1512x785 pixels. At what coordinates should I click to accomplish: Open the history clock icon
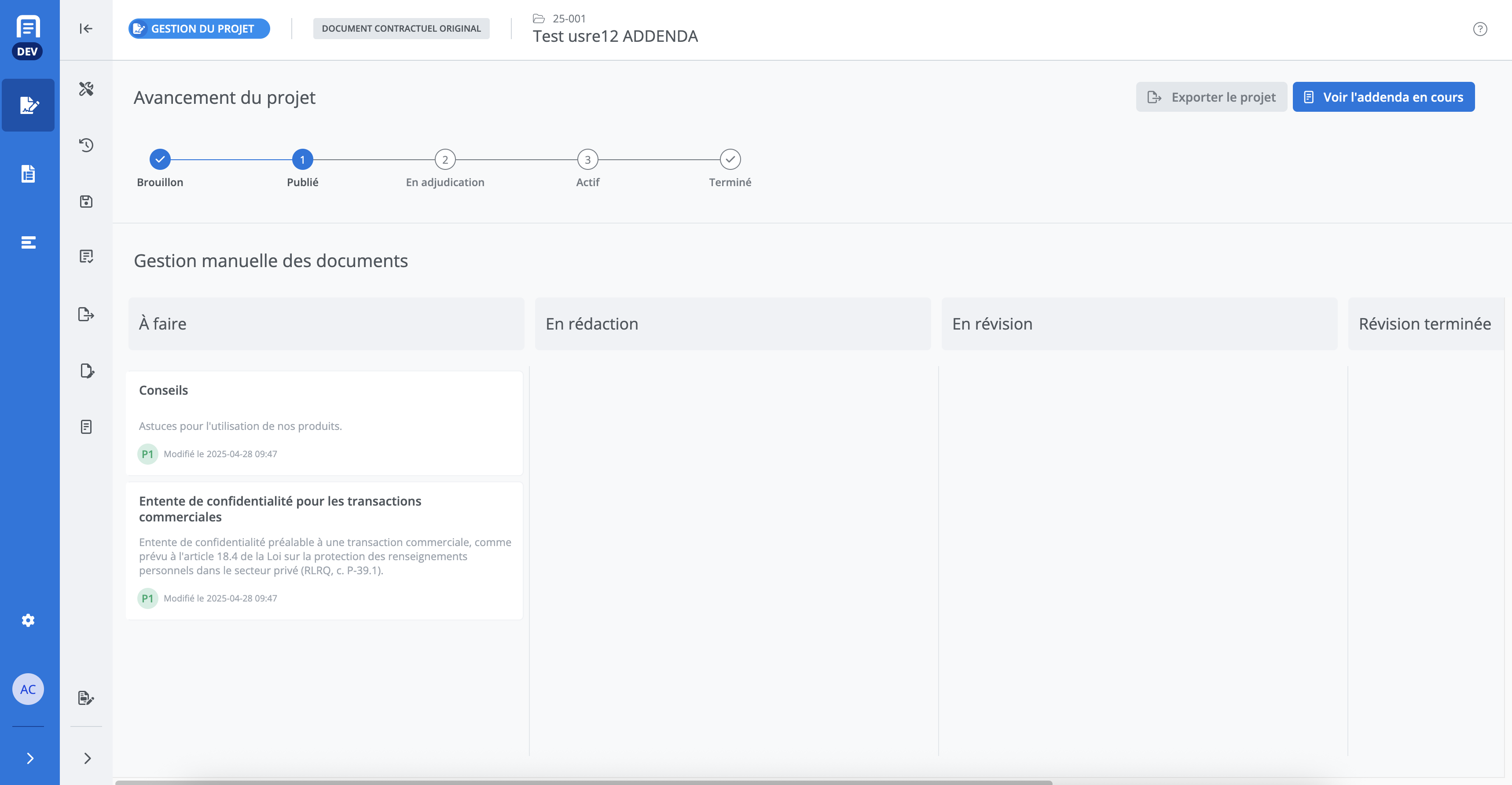(x=86, y=145)
